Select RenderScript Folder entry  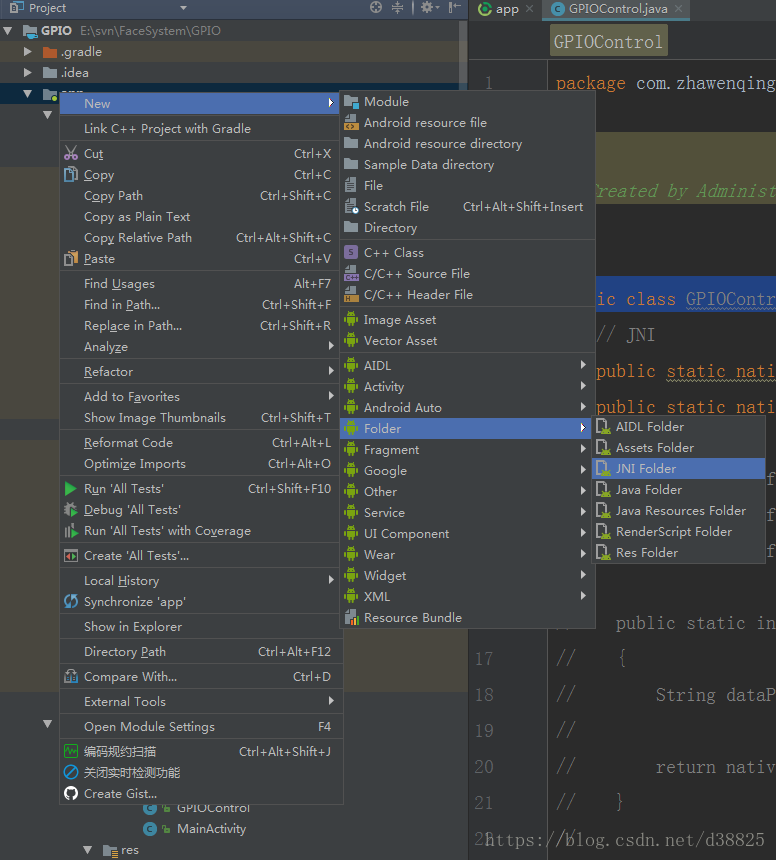point(678,531)
